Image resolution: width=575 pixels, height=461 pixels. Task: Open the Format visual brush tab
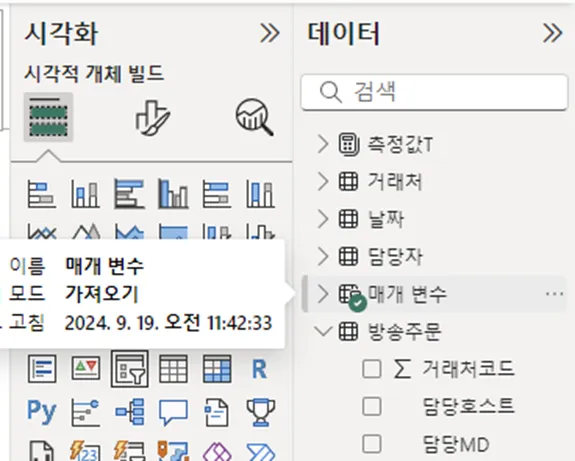[152, 118]
